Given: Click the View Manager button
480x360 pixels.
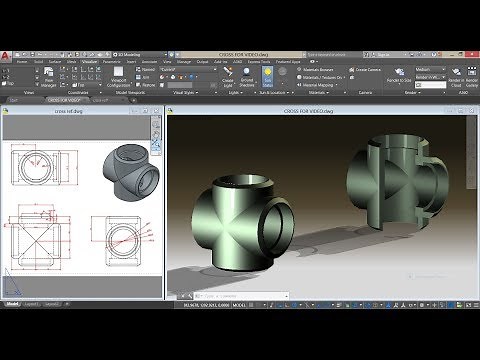Looking at the screenshot, I should (x=49, y=77).
